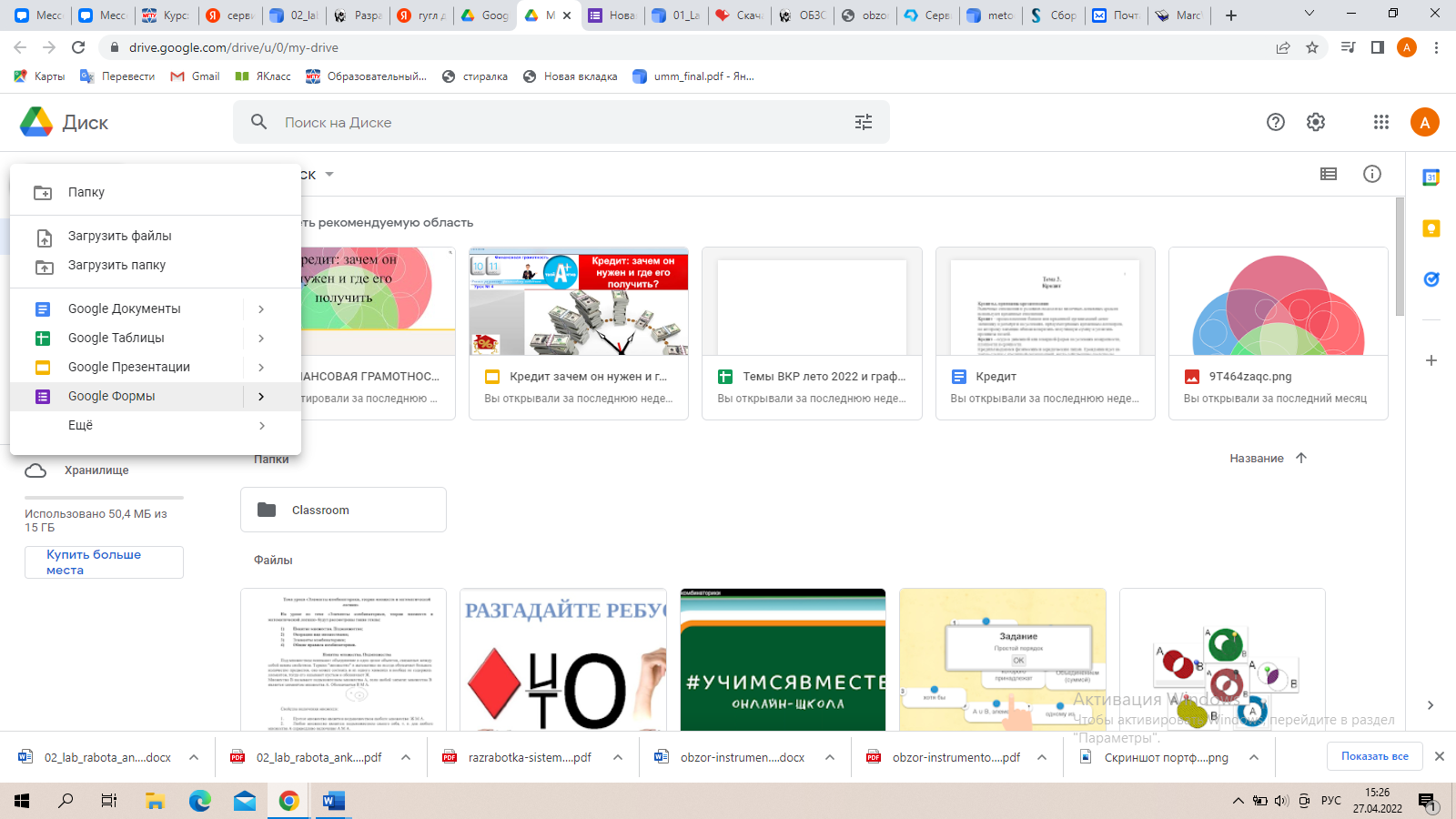Open Google Calendar side panel

click(x=1431, y=177)
